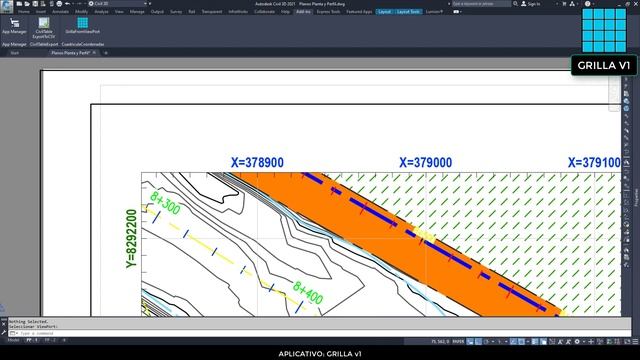640x360 pixels.
Task: Open the Civil 3D workspace dropdown
Action: click(x=118, y=4)
